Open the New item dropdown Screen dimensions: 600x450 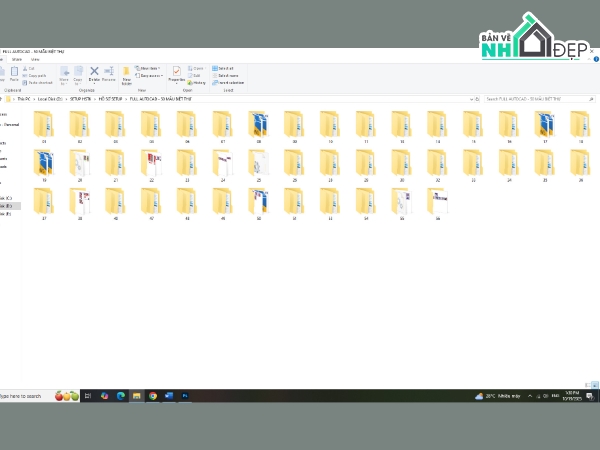click(148, 69)
